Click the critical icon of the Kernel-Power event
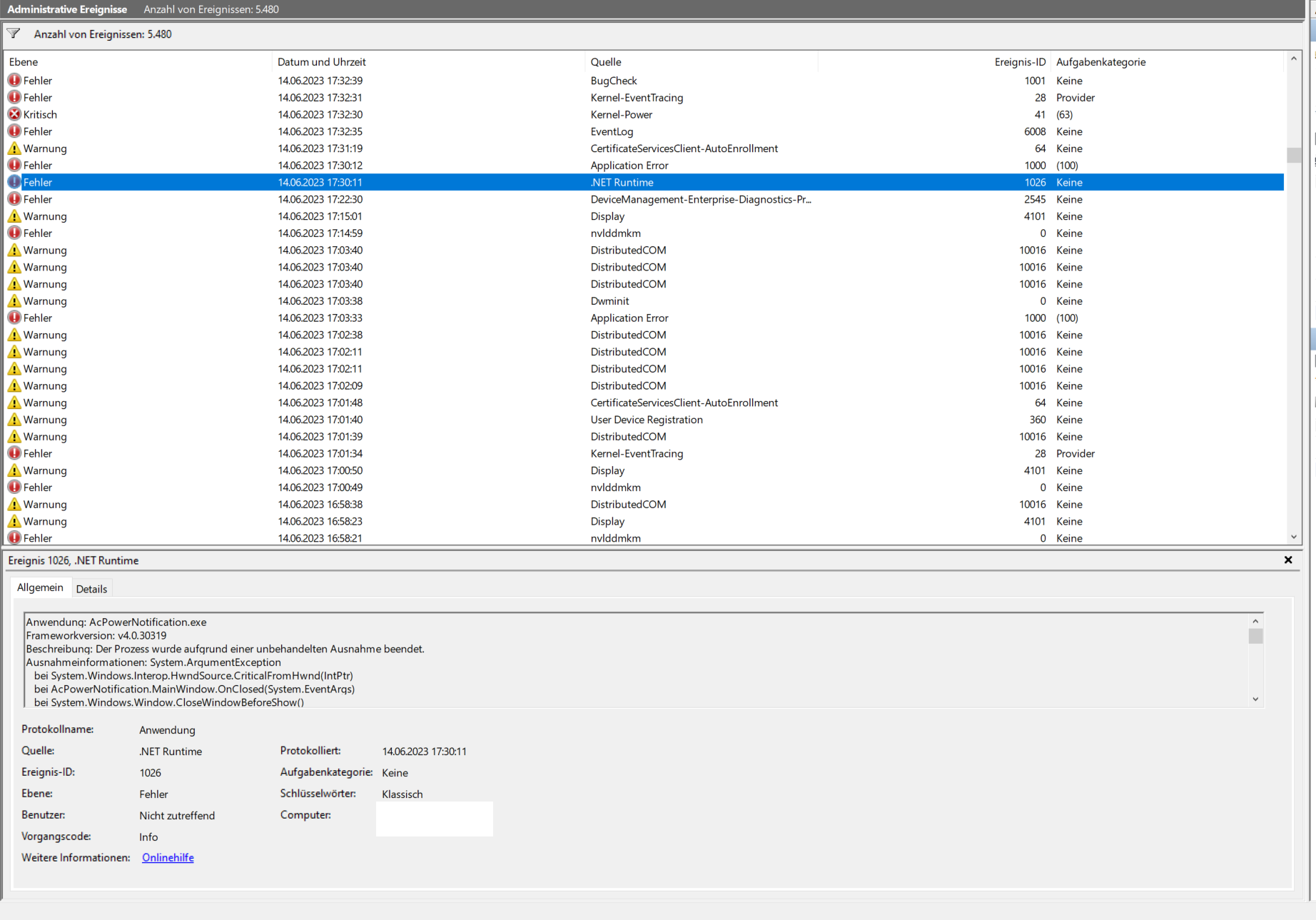The image size is (1316, 920). [x=14, y=114]
